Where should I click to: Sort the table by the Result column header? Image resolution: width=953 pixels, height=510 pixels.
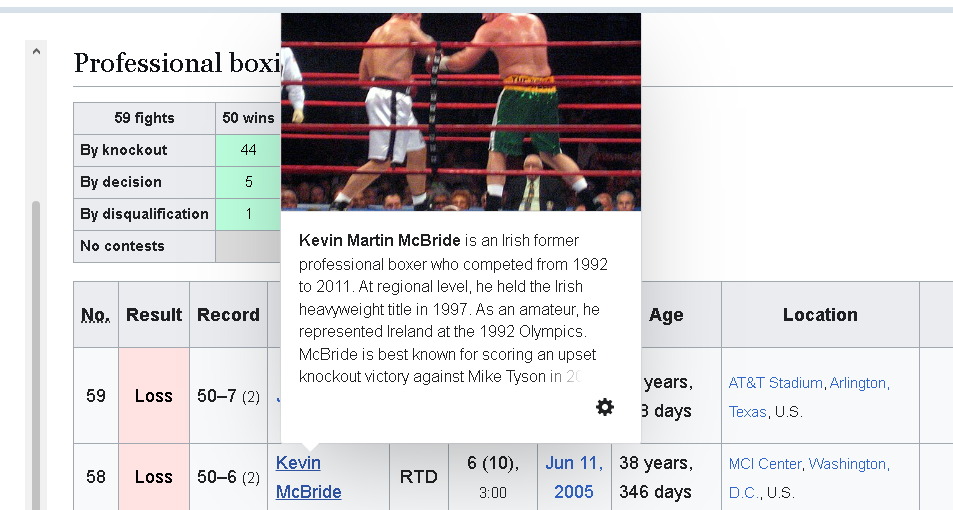[154, 315]
